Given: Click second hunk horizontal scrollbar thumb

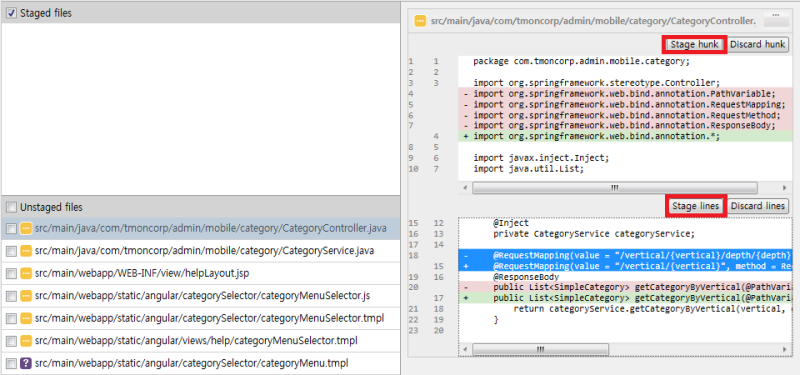Looking at the screenshot, I should pos(540,349).
